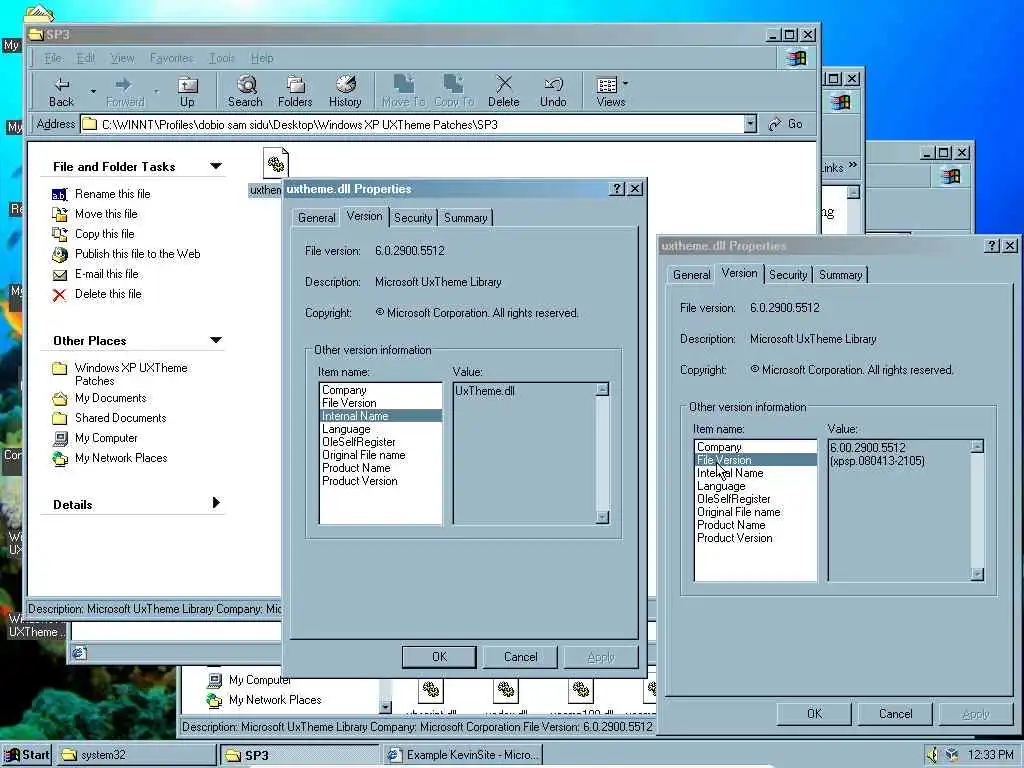Click scroll down arrow of left Value box
Viewport: 1024px width, 768px height.
coord(602,517)
